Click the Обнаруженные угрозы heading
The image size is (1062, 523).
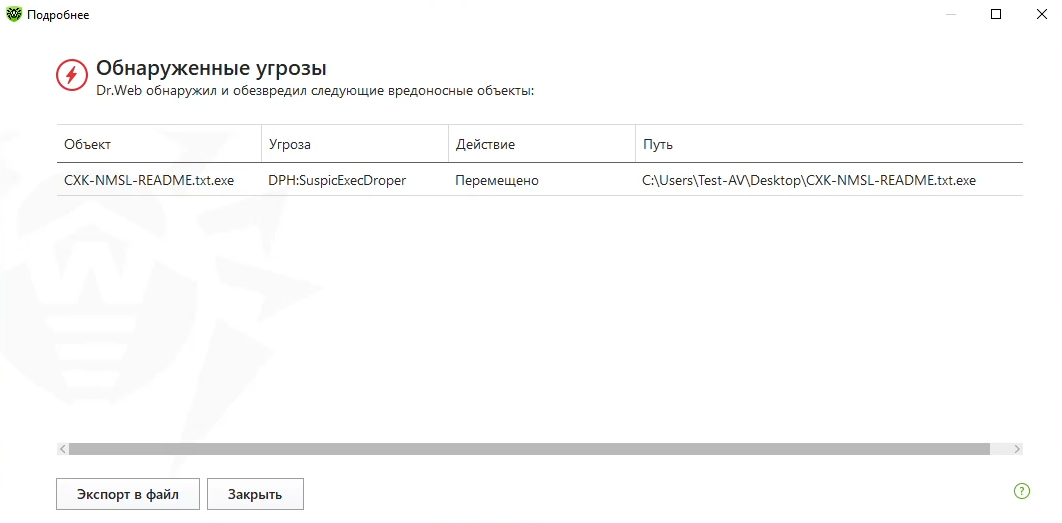tap(211, 68)
